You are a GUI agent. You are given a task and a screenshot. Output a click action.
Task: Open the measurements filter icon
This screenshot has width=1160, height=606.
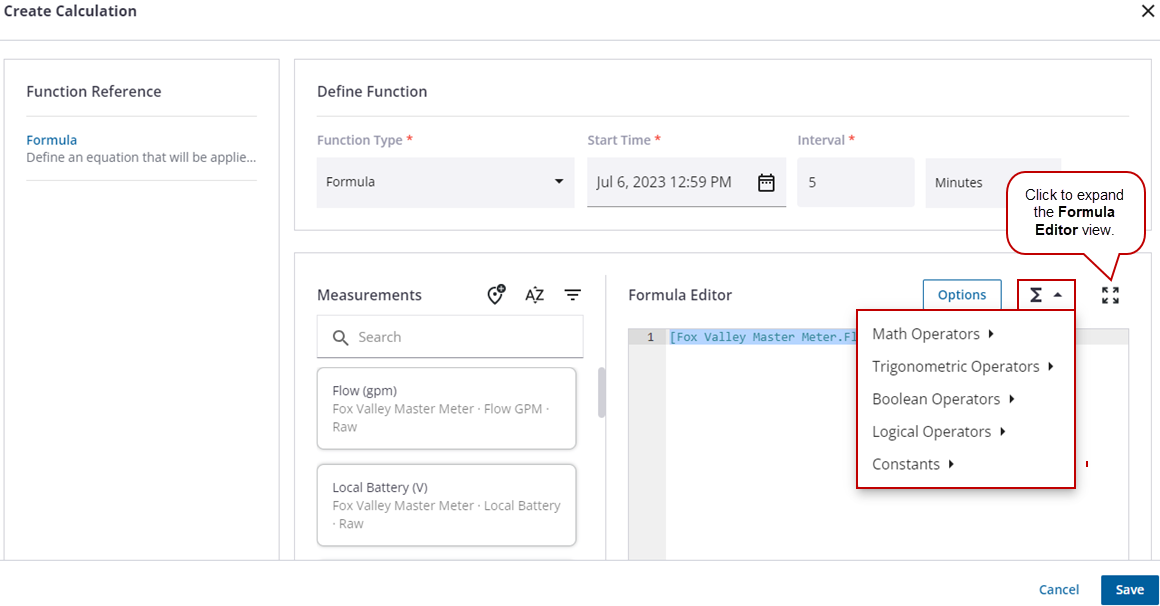click(x=572, y=295)
